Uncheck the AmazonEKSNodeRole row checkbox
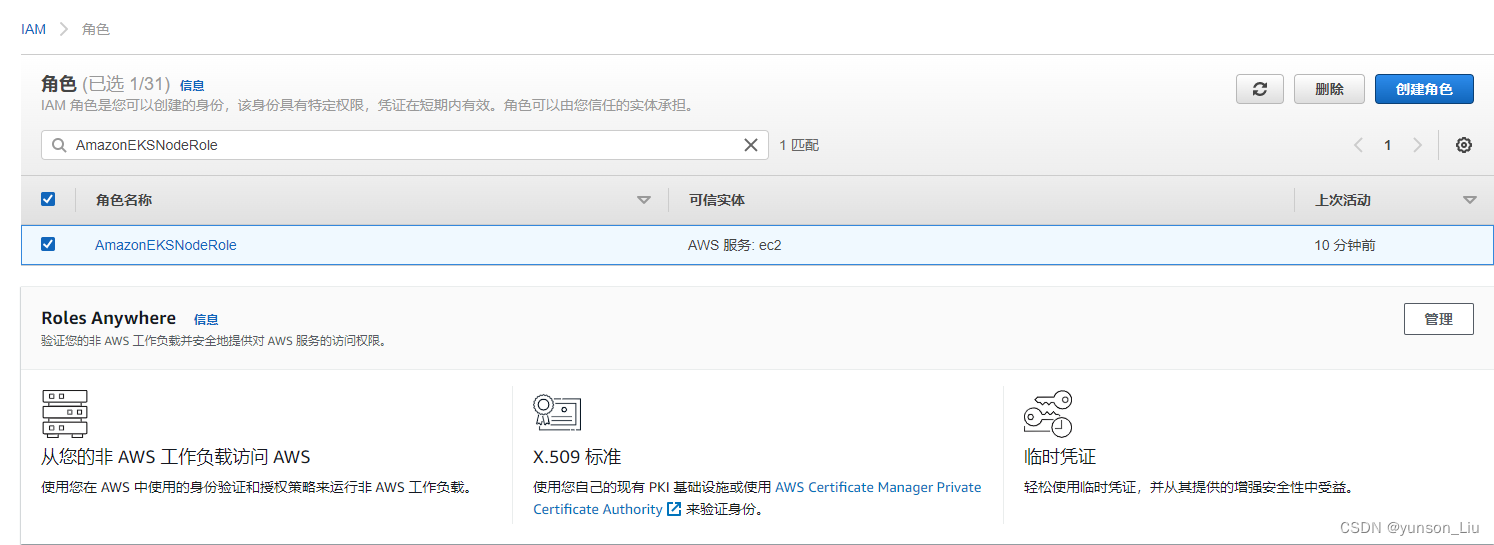 (48, 244)
